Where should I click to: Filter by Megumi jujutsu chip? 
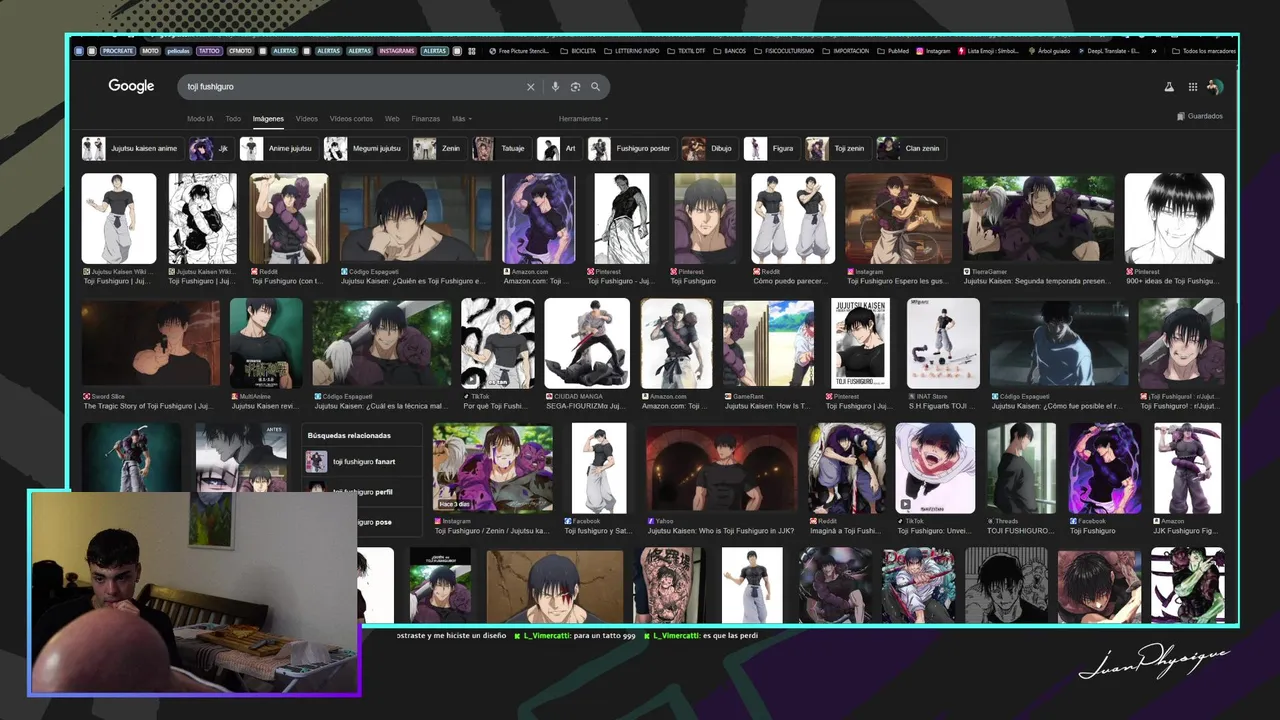coord(365,149)
